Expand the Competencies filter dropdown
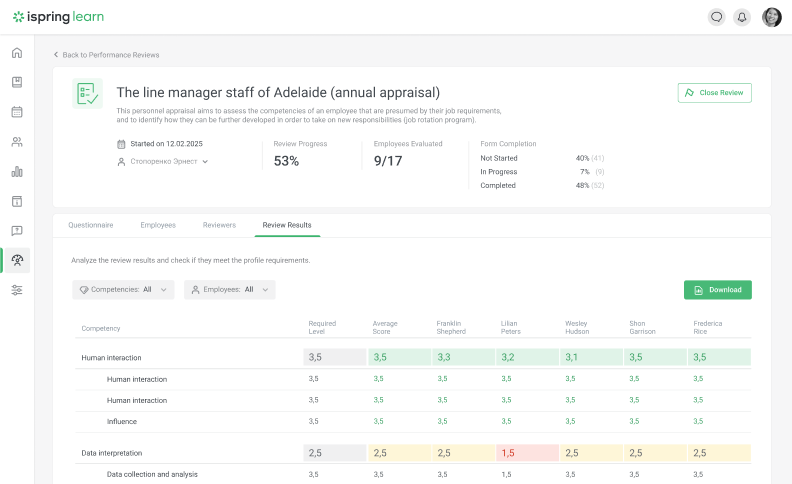Screen dimensions: 792x484 click(x=123, y=289)
